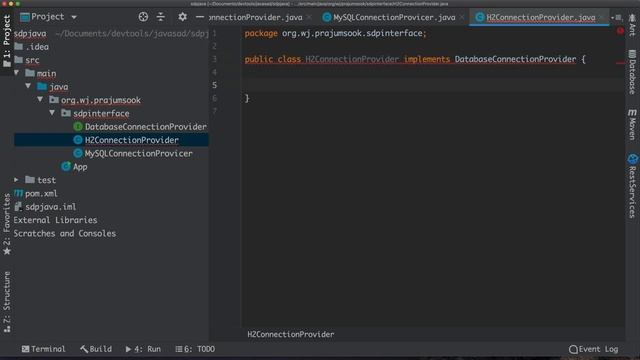The height and width of the screenshot is (360, 640).
Task: Select the App class file
Action: tap(74, 167)
